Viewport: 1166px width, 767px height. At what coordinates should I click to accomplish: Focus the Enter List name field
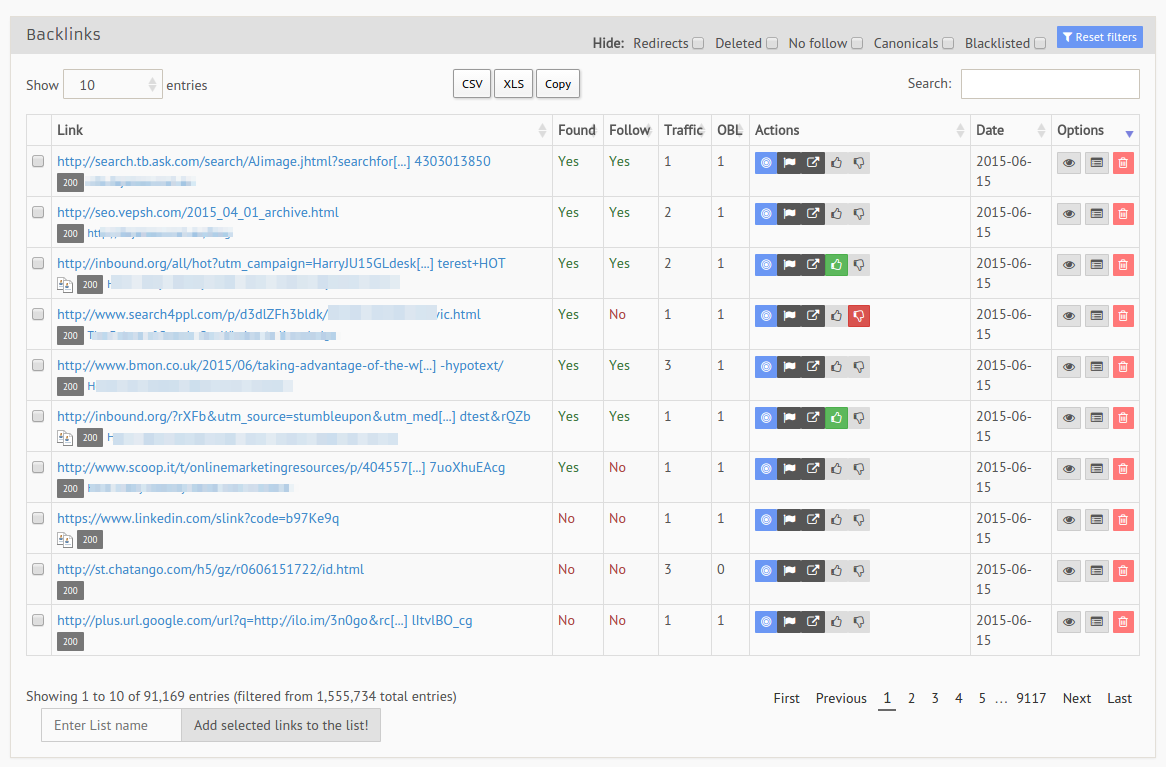tap(111, 725)
